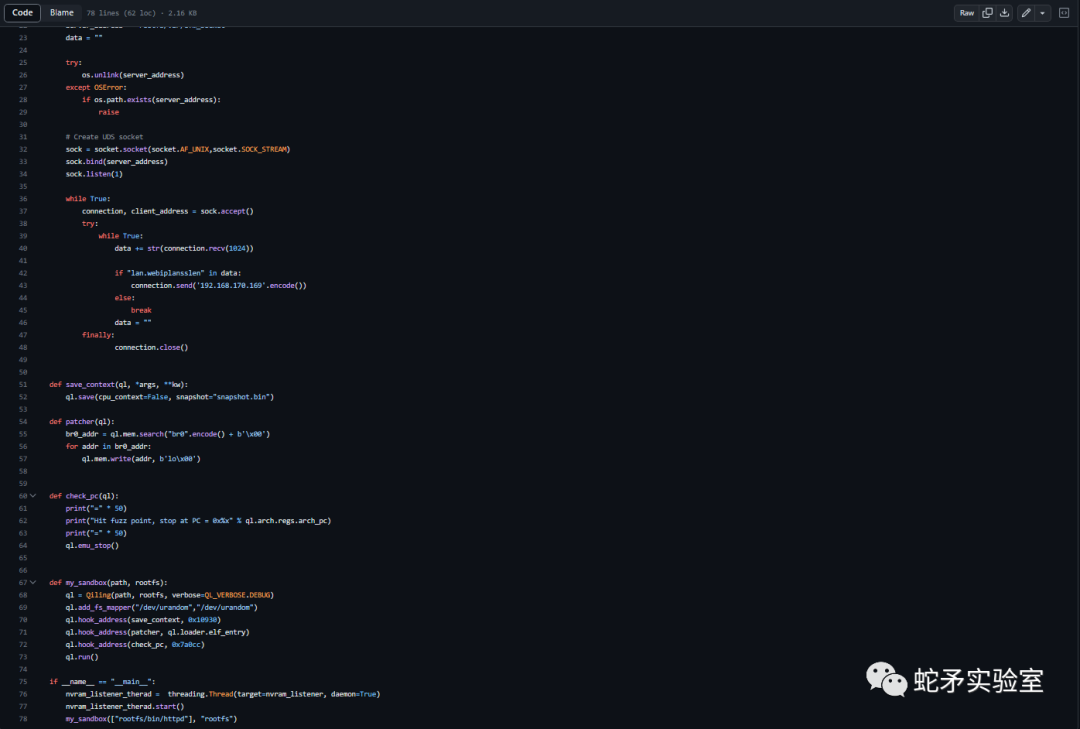Screen dimensions: 1080x729
Task: Switch to the Blame tab
Action: pyautogui.click(x=61, y=12)
